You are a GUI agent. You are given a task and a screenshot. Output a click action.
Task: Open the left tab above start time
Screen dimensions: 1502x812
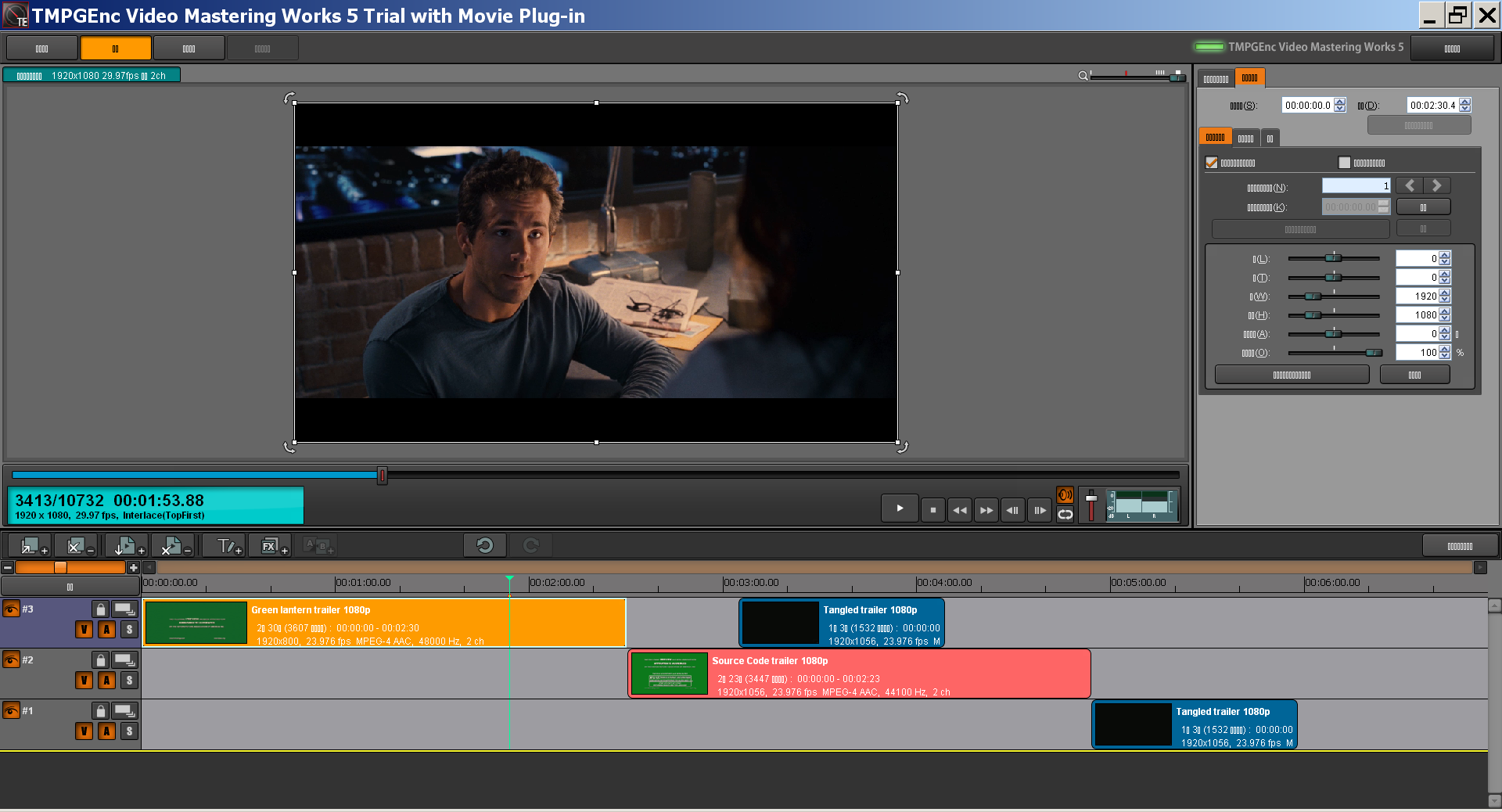(1216, 78)
